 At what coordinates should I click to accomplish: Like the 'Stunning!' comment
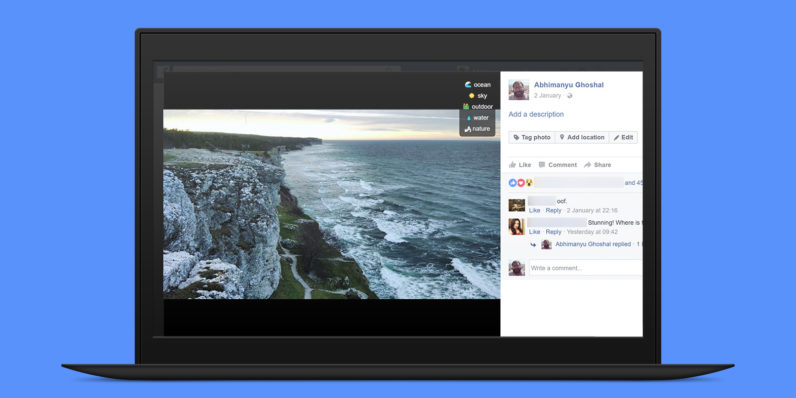tap(535, 232)
